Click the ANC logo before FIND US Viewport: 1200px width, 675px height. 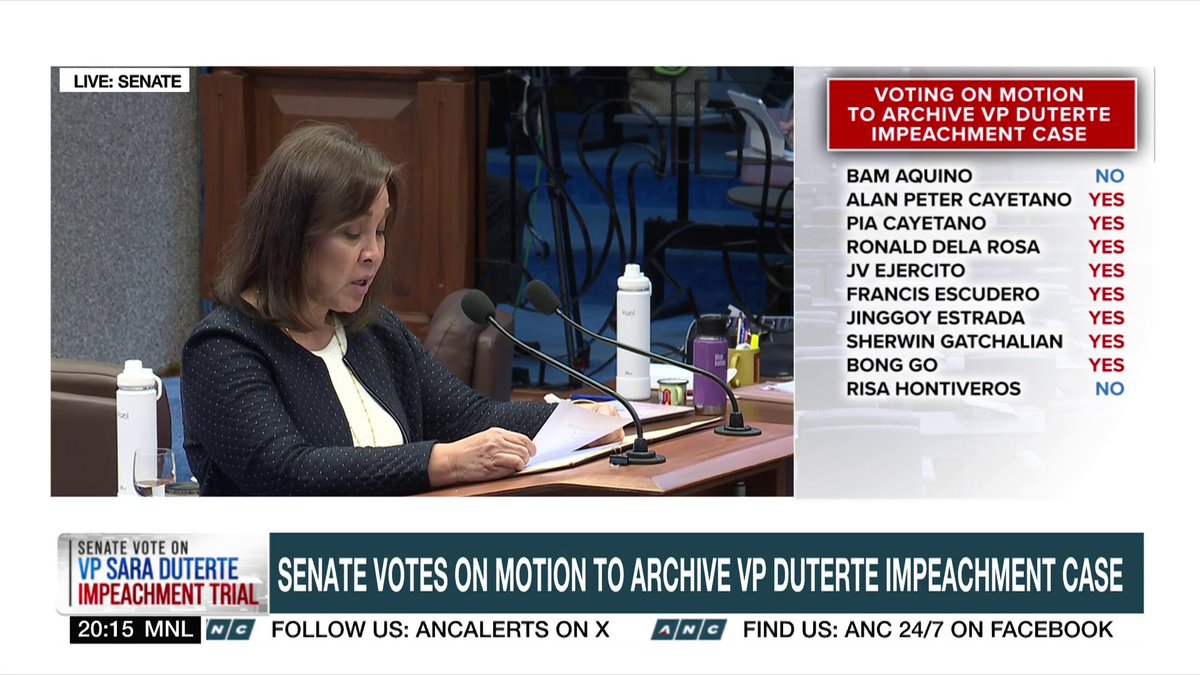coord(688,629)
